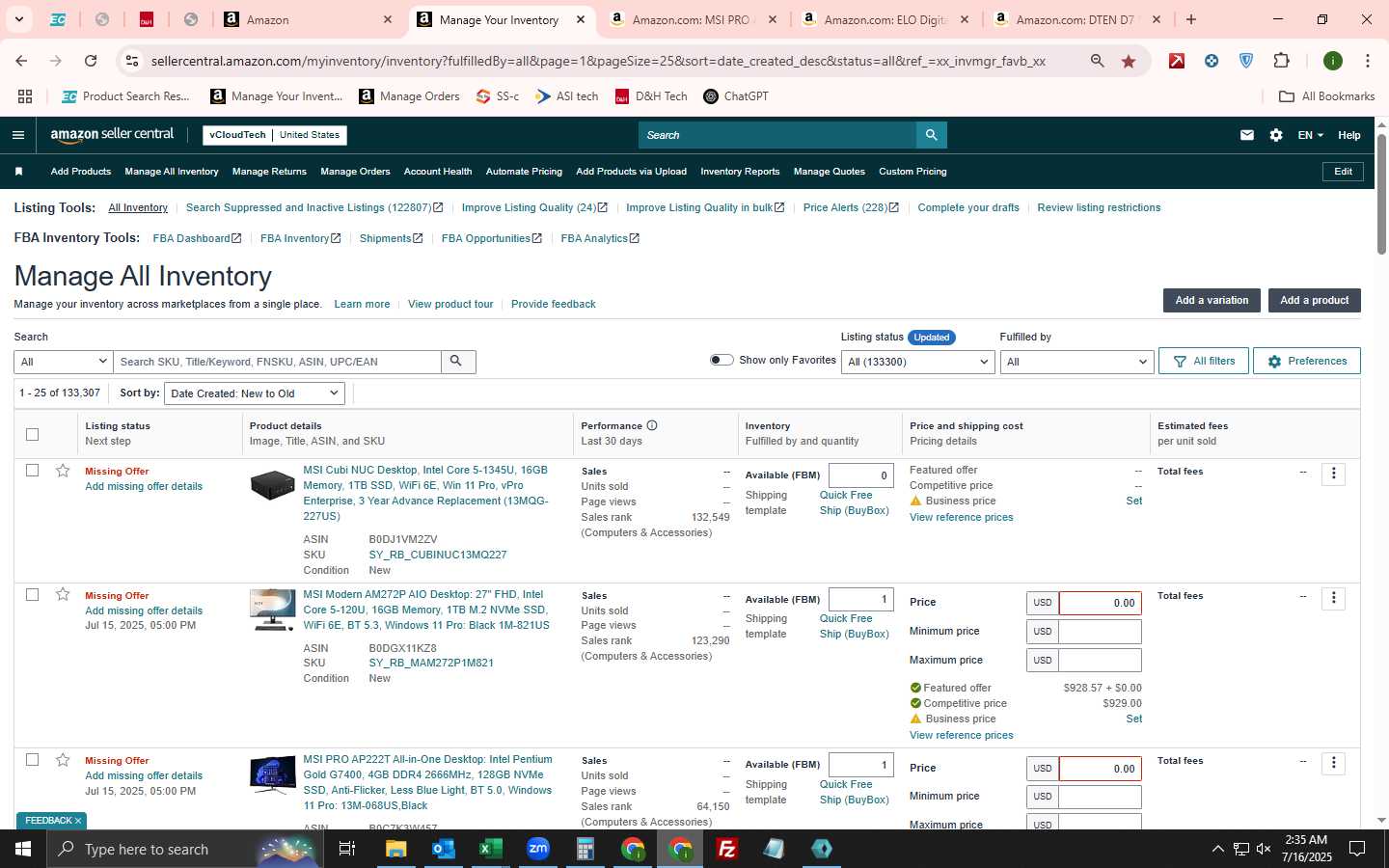
Task: Click the browser reload button
Action: pos(91,61)
